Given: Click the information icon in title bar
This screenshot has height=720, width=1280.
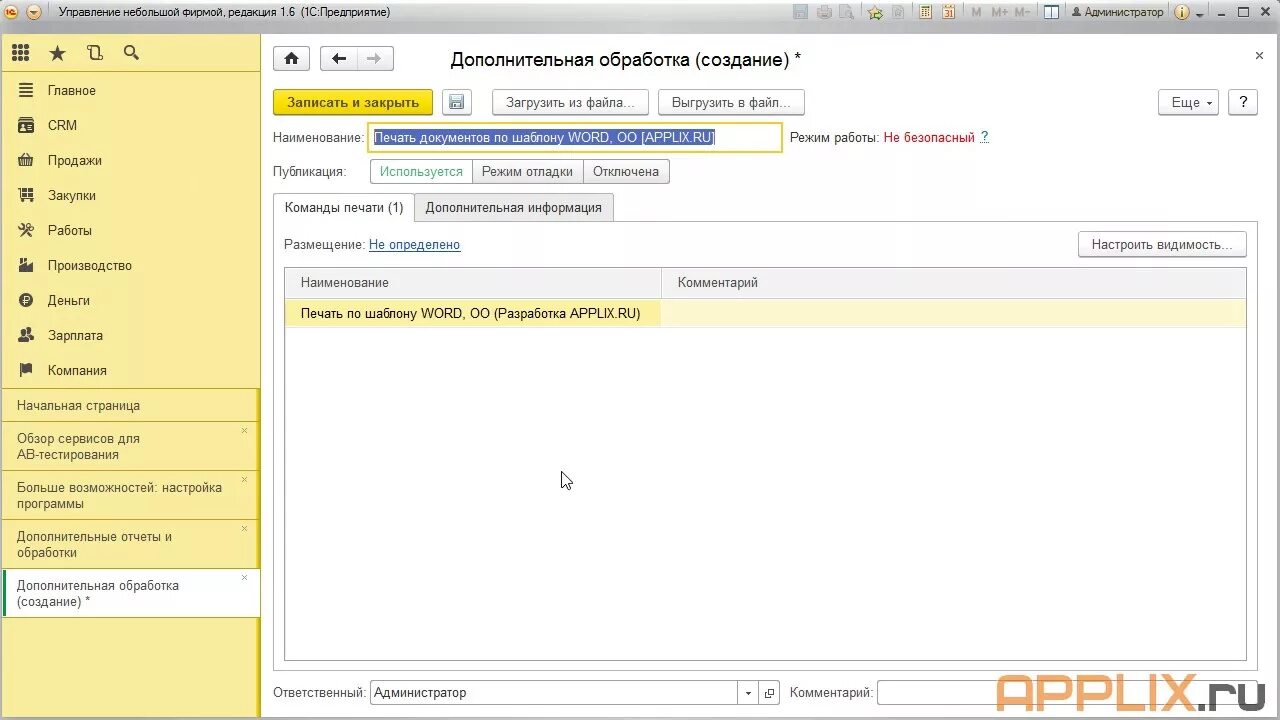Looking at the screenshot, I should (x=1182, y=12).
